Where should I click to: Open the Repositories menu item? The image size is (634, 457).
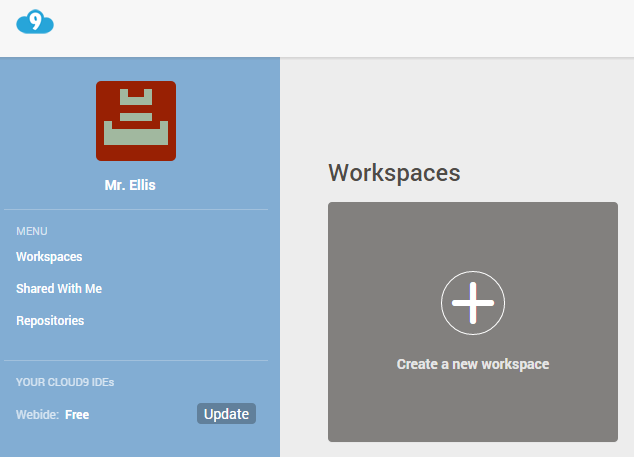pos(50,321)
